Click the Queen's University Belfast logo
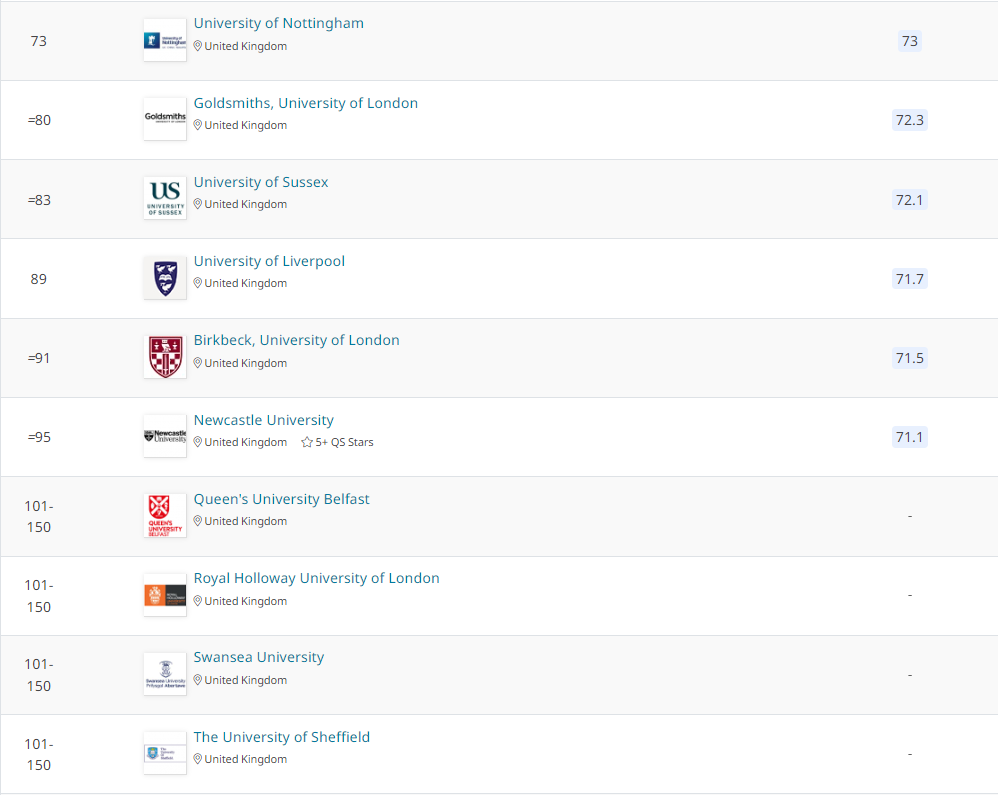The width and height of the screenshot is (998, 795). [165, 515]
